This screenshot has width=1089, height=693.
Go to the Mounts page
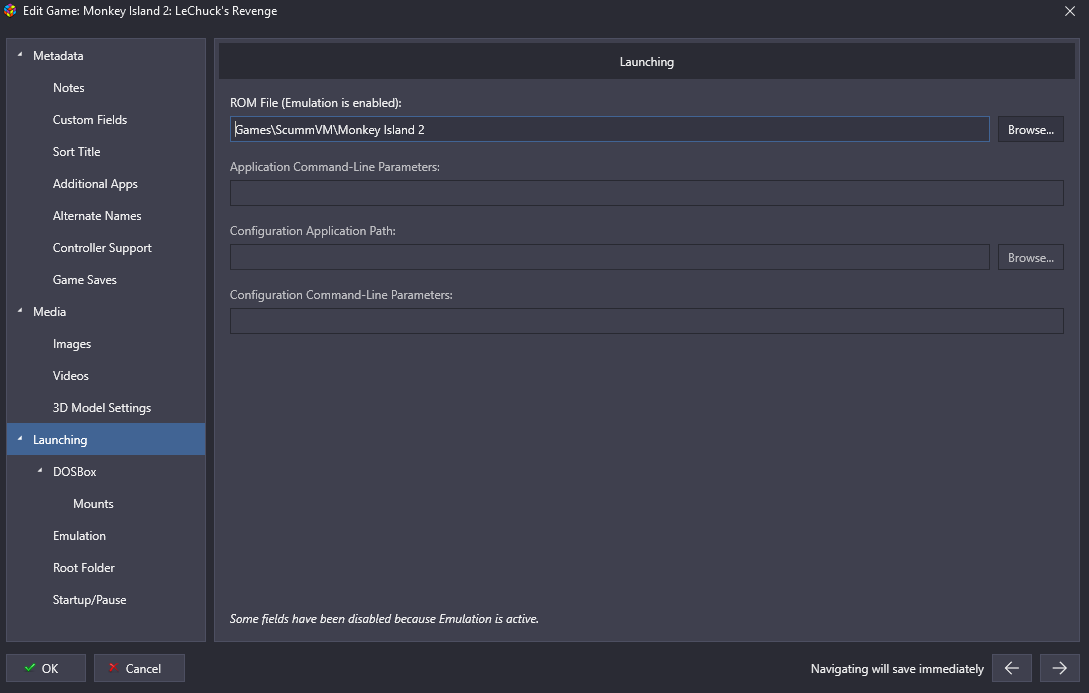pyautogui.click(x=93, y=504)
